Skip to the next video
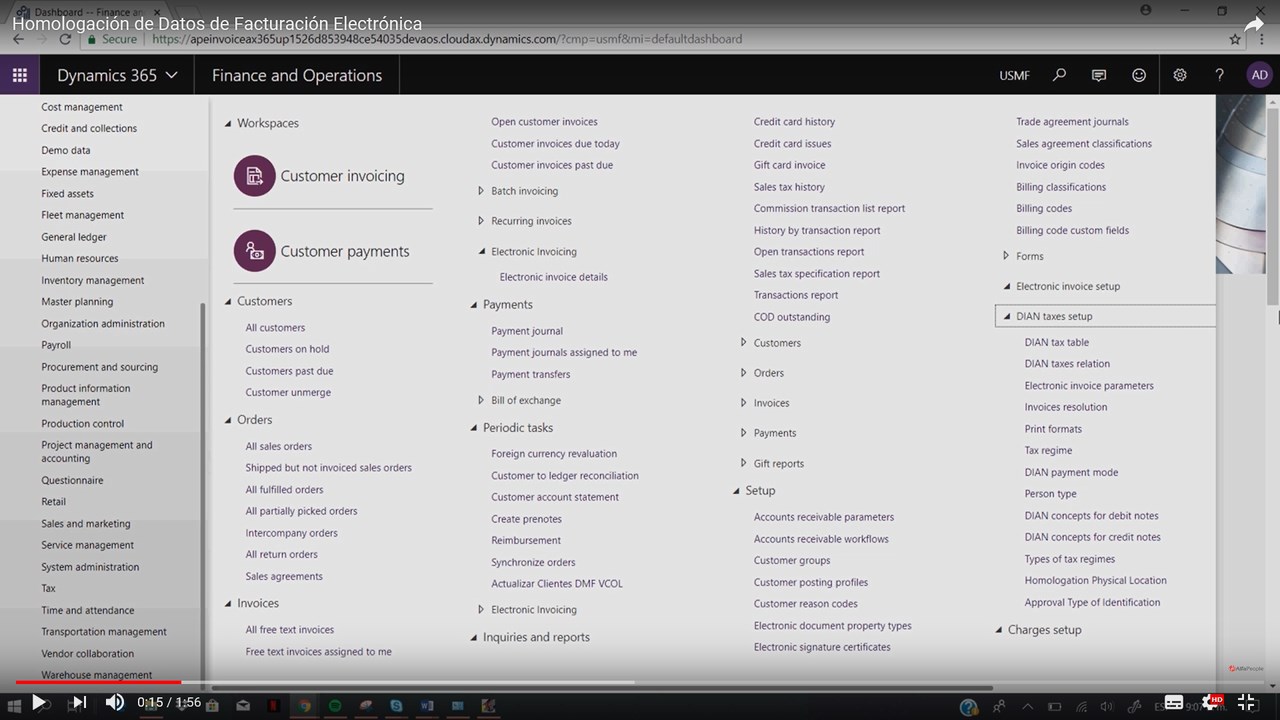1280x720 pixels. tap(80, 702)
